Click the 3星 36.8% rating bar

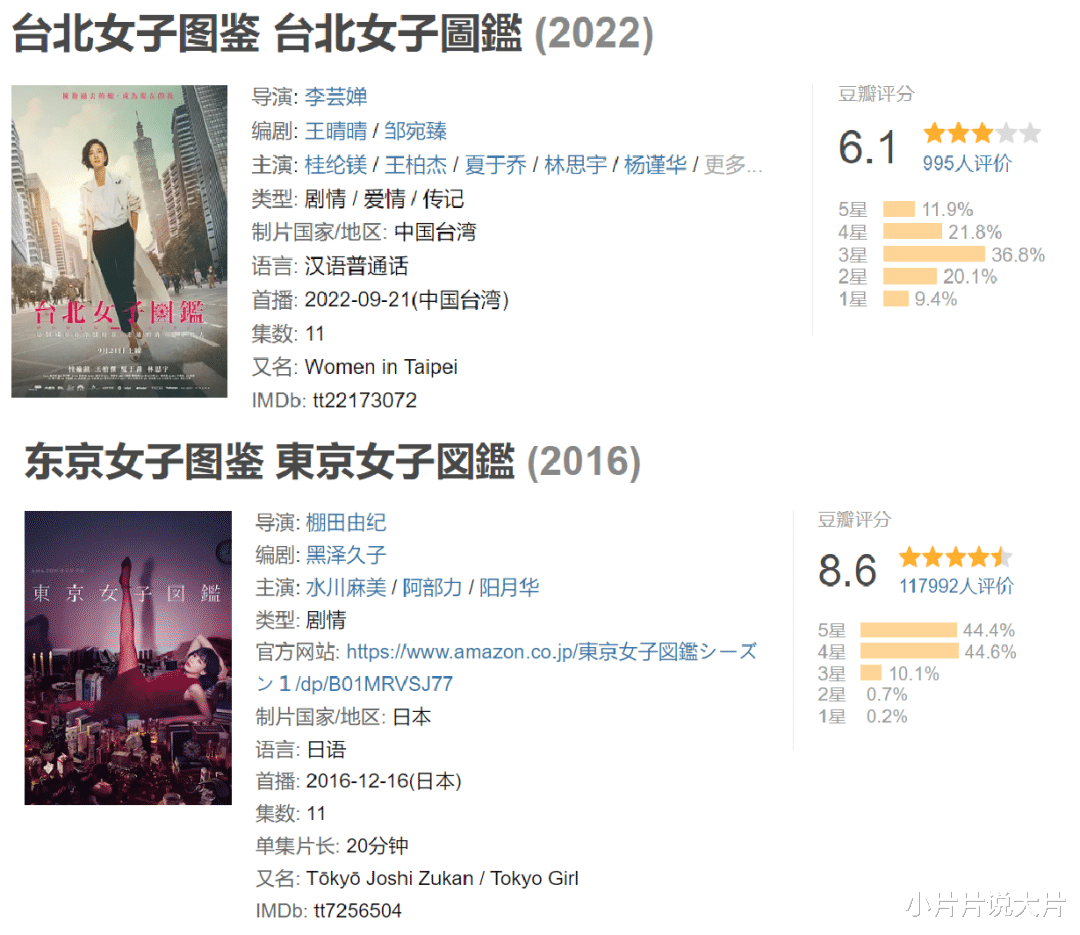(x=933, y=254)
